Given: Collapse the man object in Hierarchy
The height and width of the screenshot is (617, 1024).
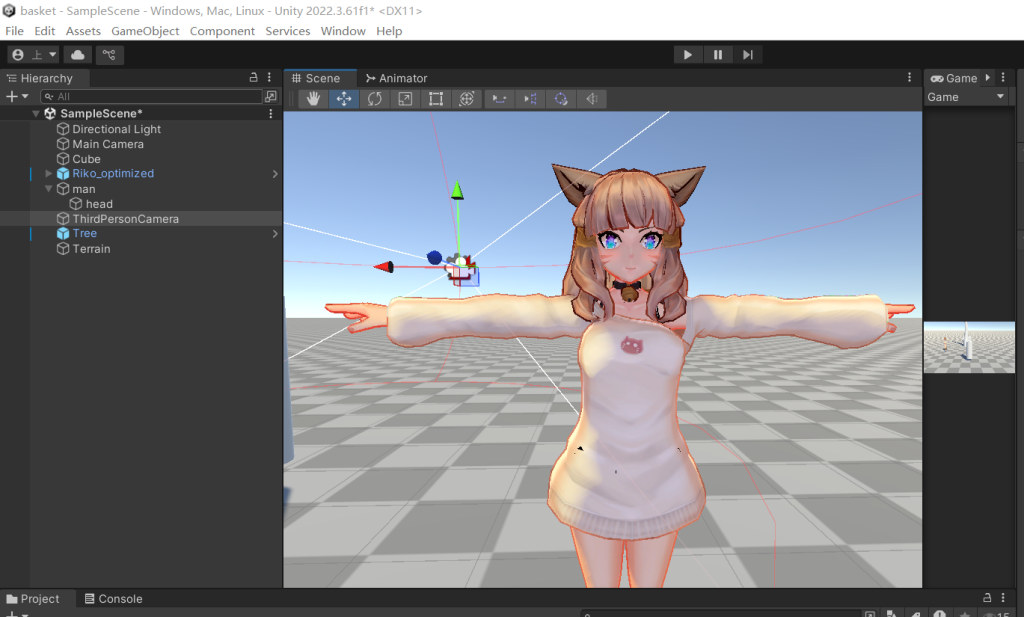Looking at the screenshot, I should pyautogui.click(x=49, y=189).
